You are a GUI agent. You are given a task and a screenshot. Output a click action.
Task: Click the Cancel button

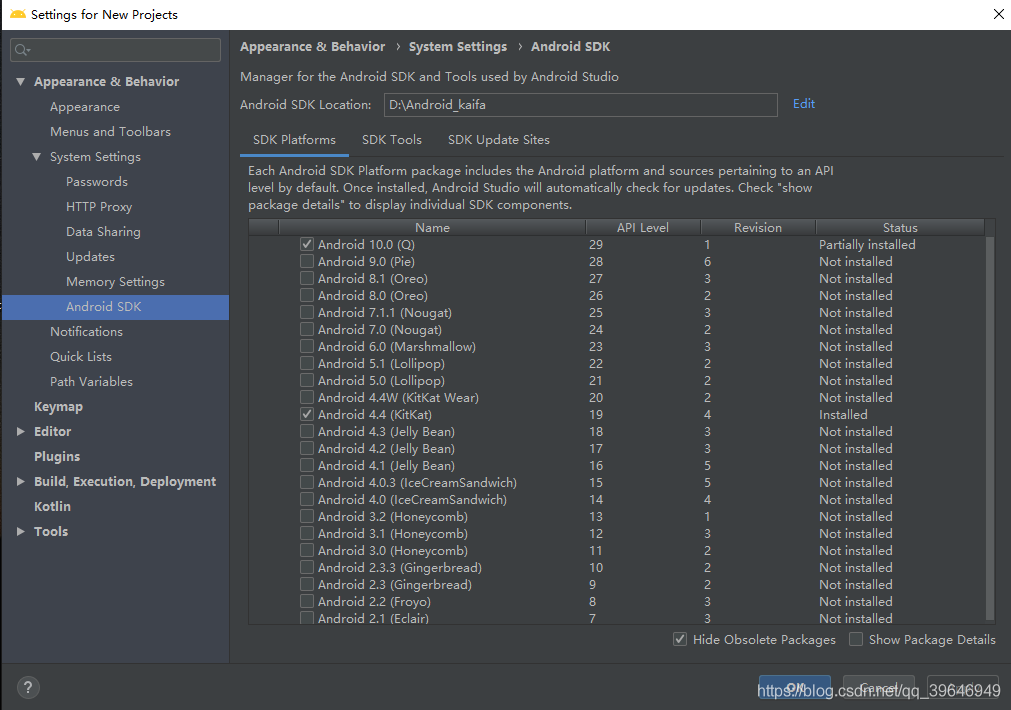click(x=878, y=687)
